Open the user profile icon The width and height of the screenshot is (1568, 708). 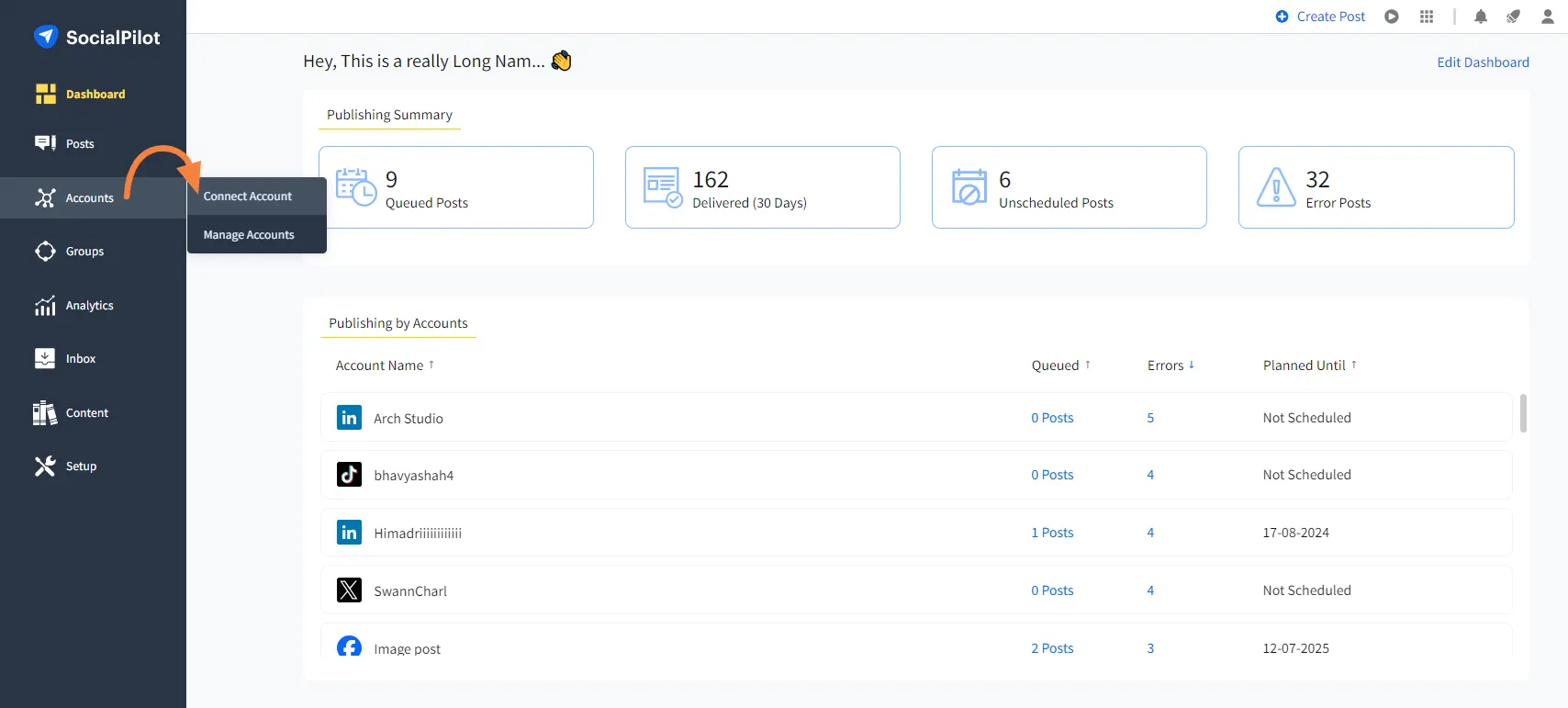tap(1548, 17)
